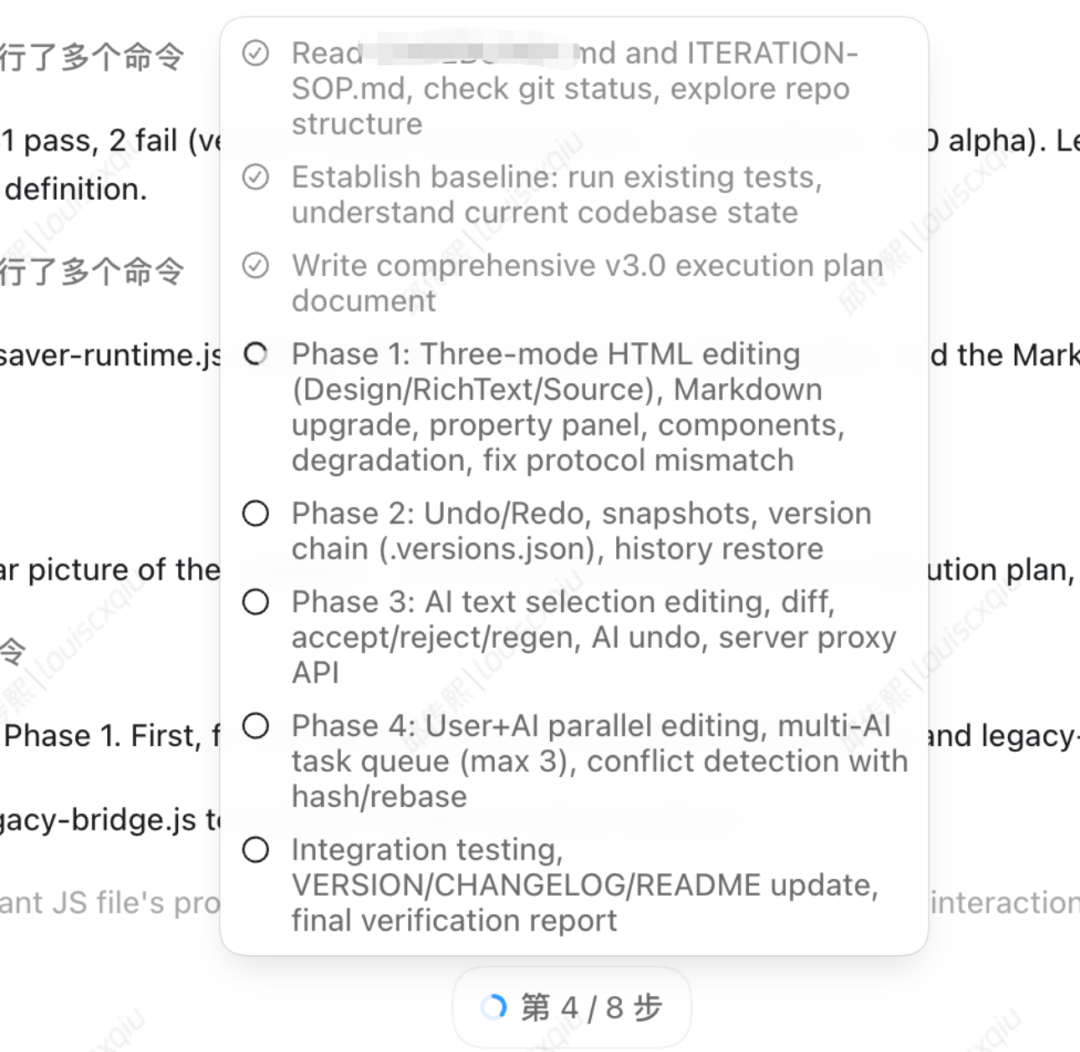Click the circle beside 'Integration testing' step
This screenshot has height=1052, width=1080.
pos(256,850)
